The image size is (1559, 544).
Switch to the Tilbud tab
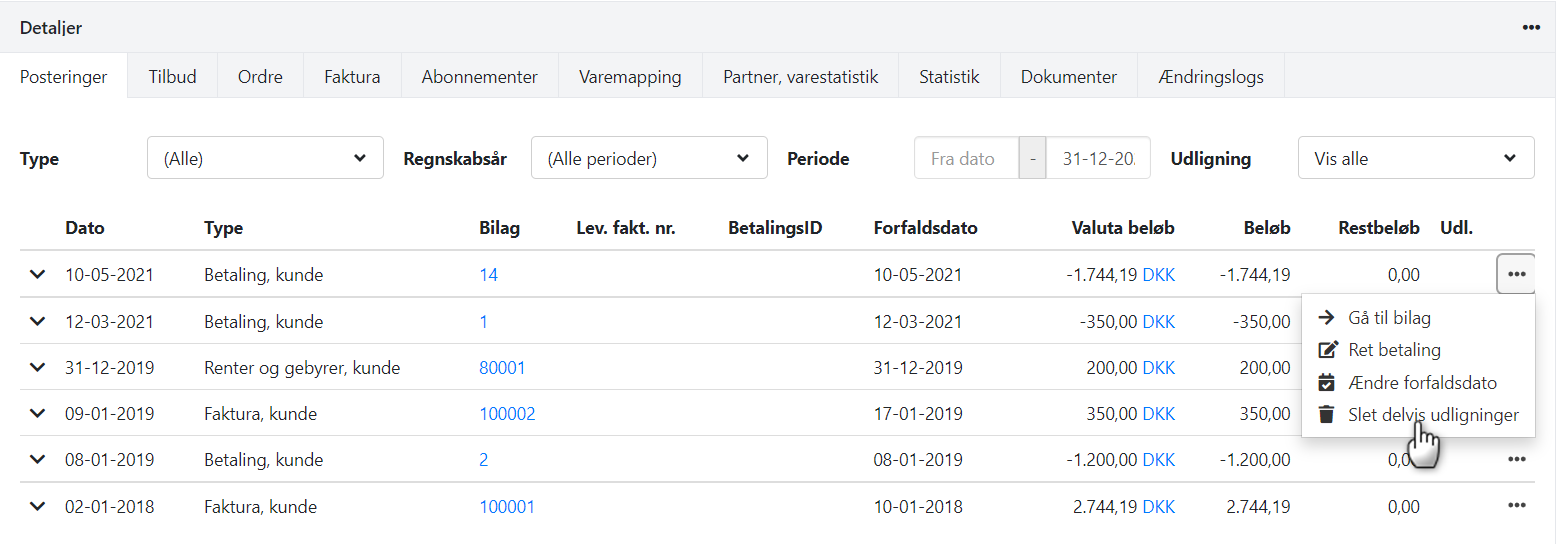tap(172, 77)
